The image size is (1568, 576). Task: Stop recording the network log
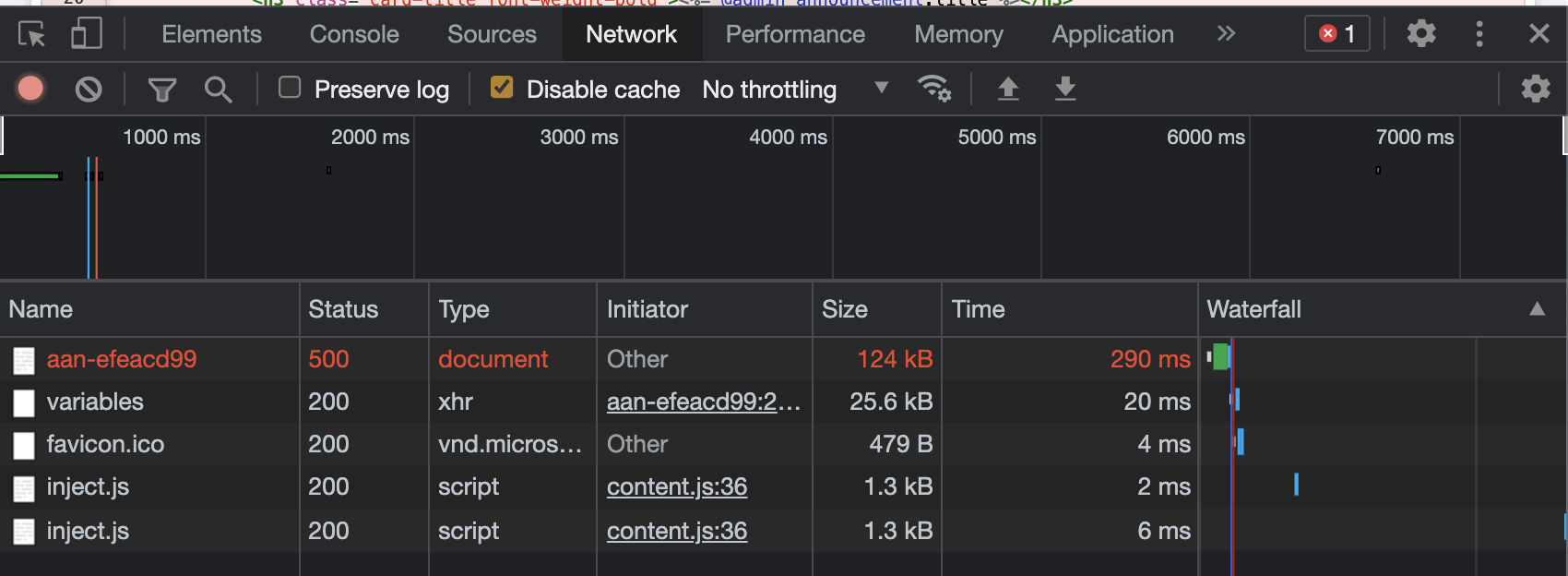[x=30, y=89]
